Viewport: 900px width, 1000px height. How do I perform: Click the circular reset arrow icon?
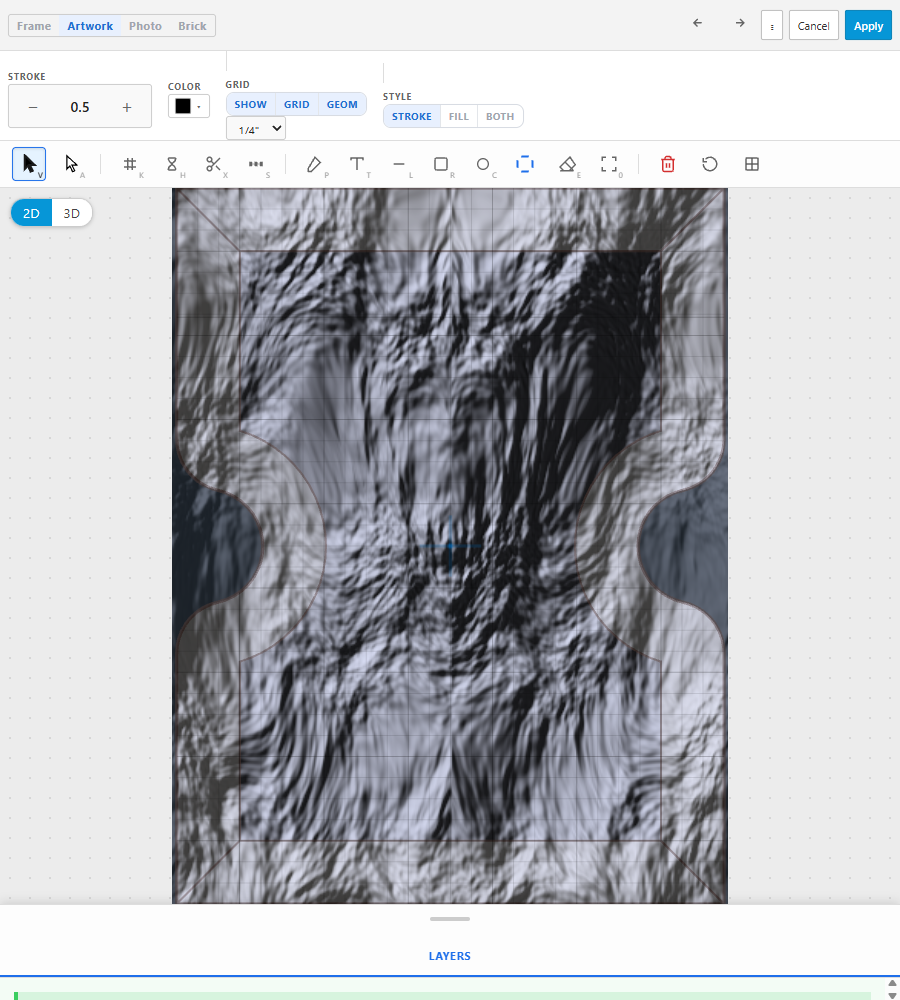710,164
